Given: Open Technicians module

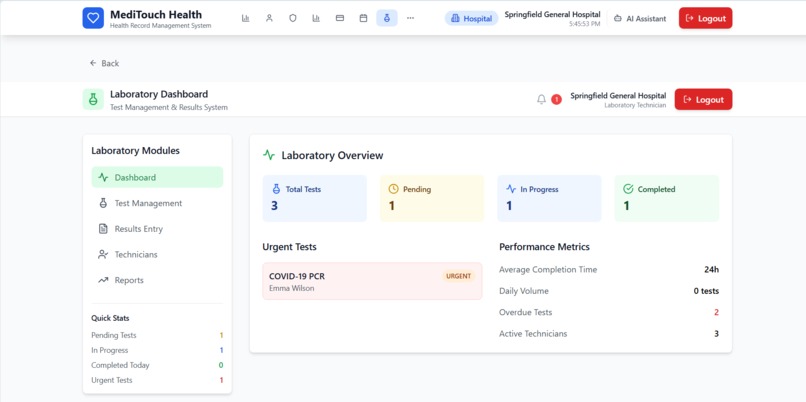Looking at the screenshot, I should [x=157, y=254].
